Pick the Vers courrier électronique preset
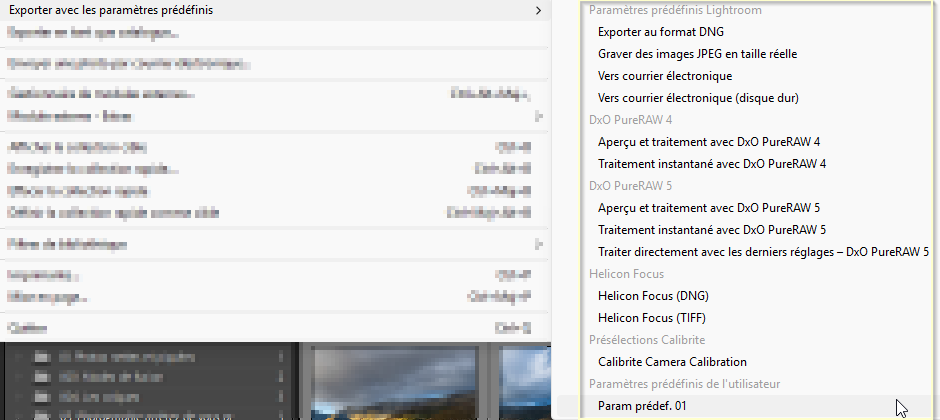Screen dimensions: 940x420 coord(665,76)
